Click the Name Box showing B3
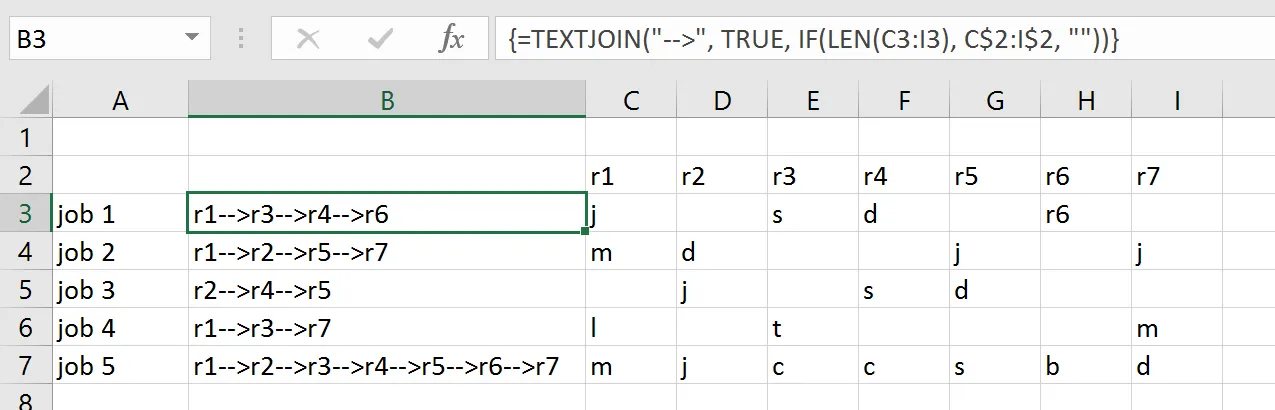This screenshot has height=410, width=1275. coord(95,39)
